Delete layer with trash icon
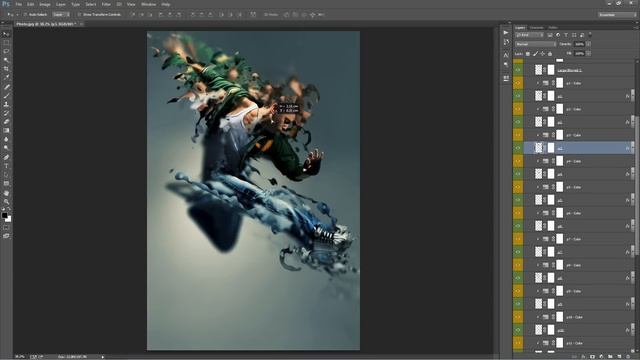 point(628,357)
